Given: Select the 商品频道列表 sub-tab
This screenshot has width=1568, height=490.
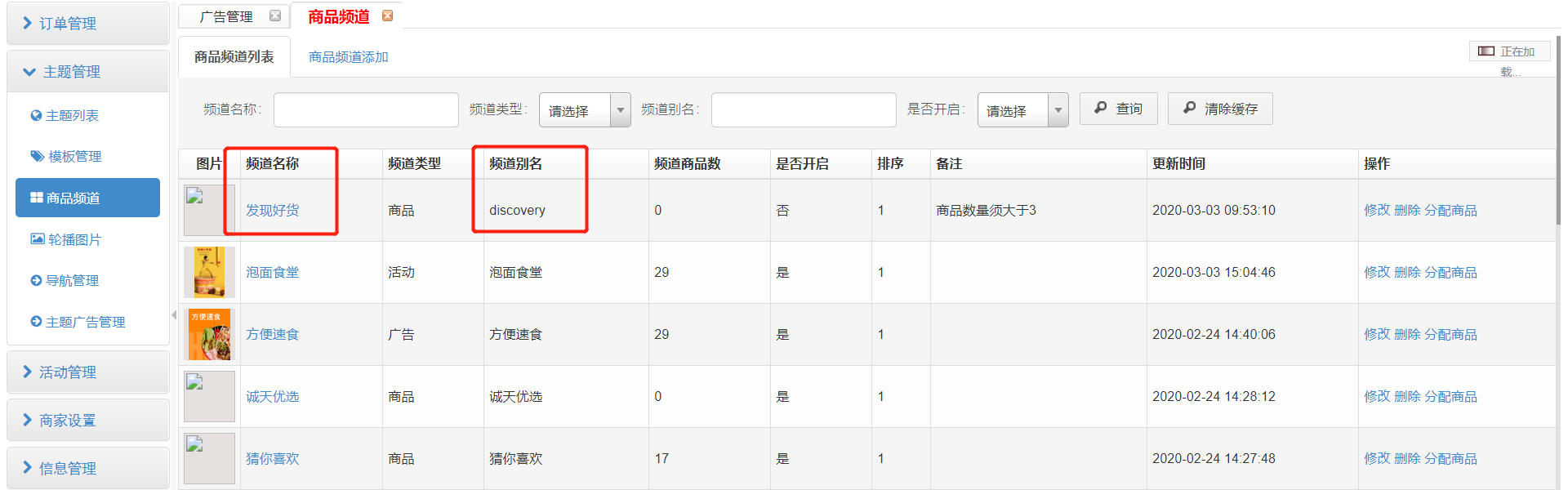Looking at the screenshot, I should pyautogui.click(x=234, y=57).
